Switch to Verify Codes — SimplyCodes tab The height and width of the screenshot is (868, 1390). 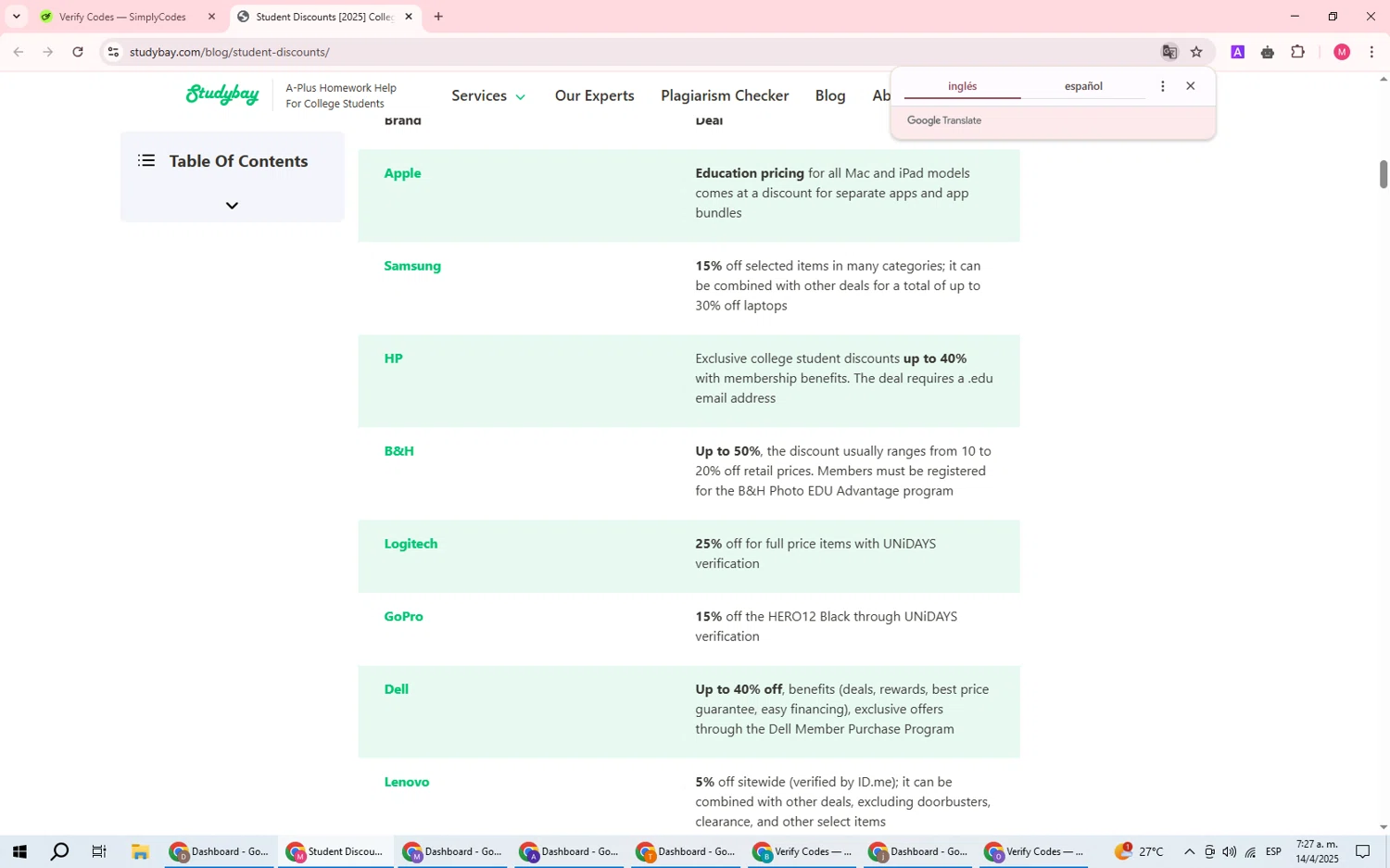122,17
